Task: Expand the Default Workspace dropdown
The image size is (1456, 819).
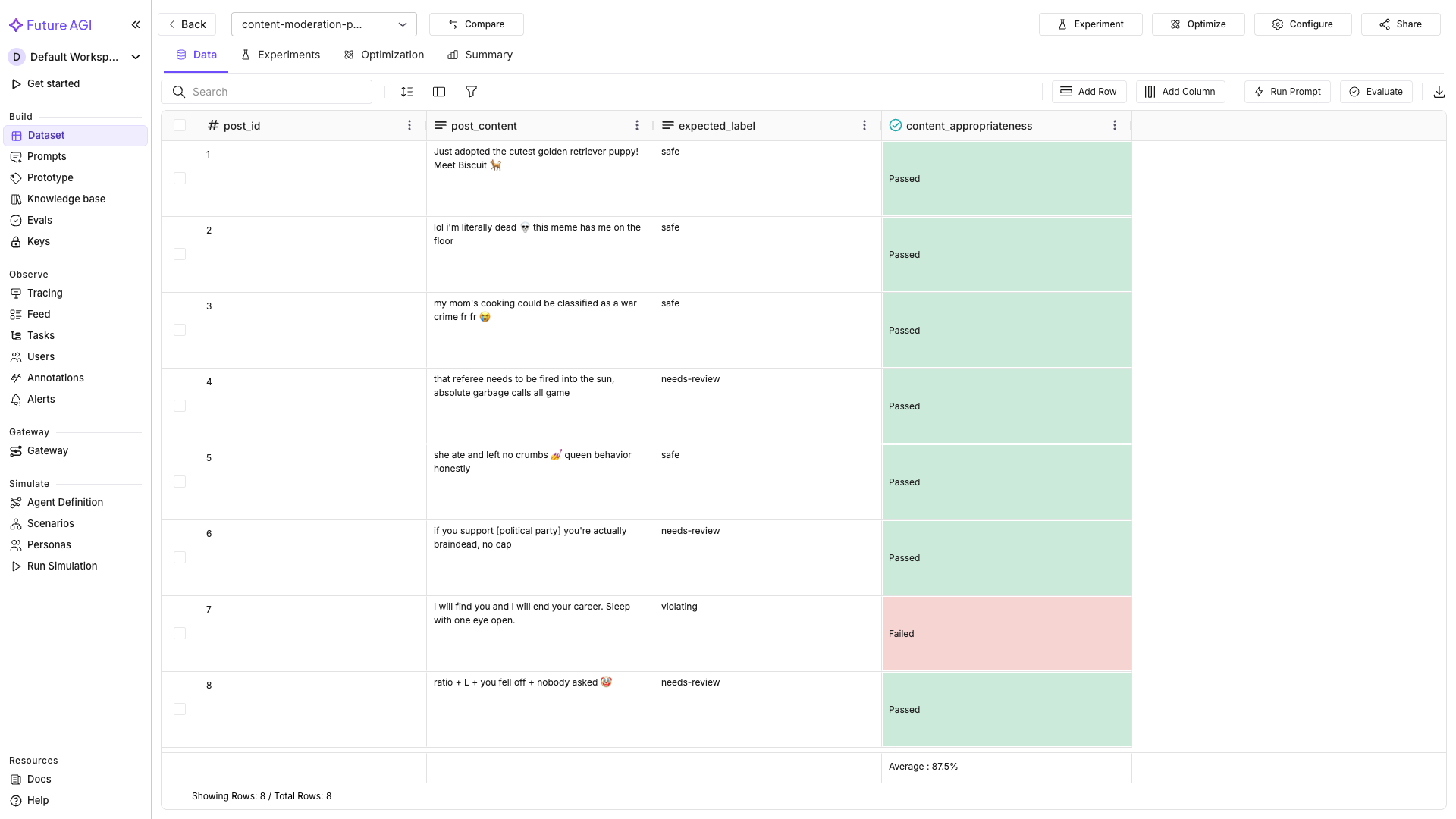Action: 135,56
